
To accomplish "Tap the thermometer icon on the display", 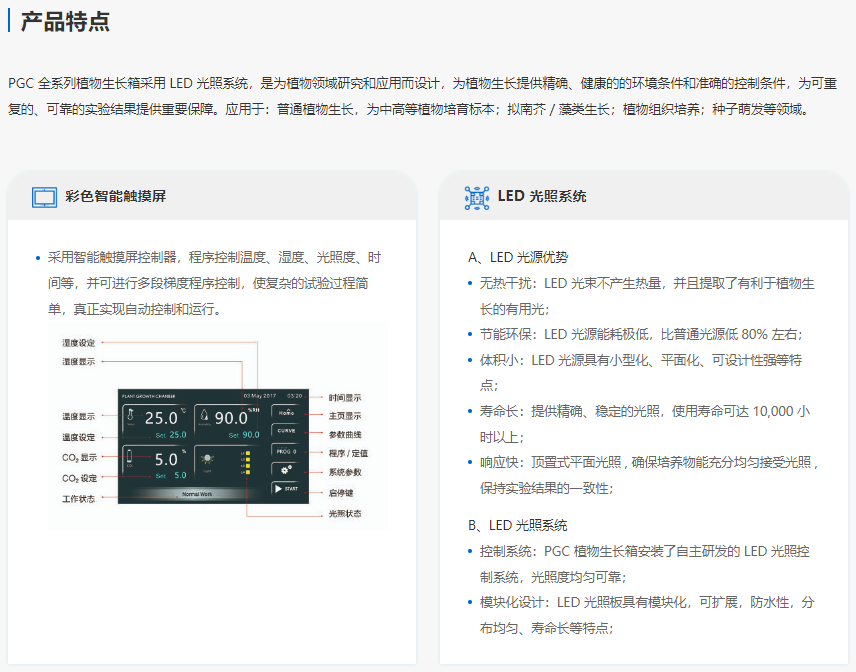I will coord(132,417).
